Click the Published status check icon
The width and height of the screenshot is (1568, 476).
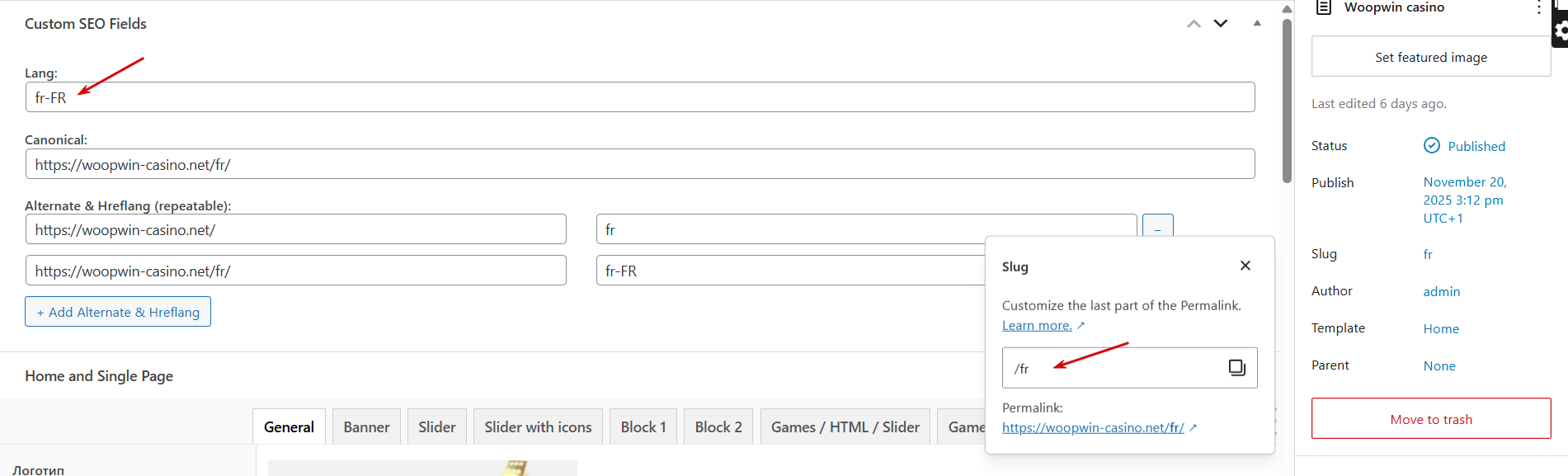1432,146
